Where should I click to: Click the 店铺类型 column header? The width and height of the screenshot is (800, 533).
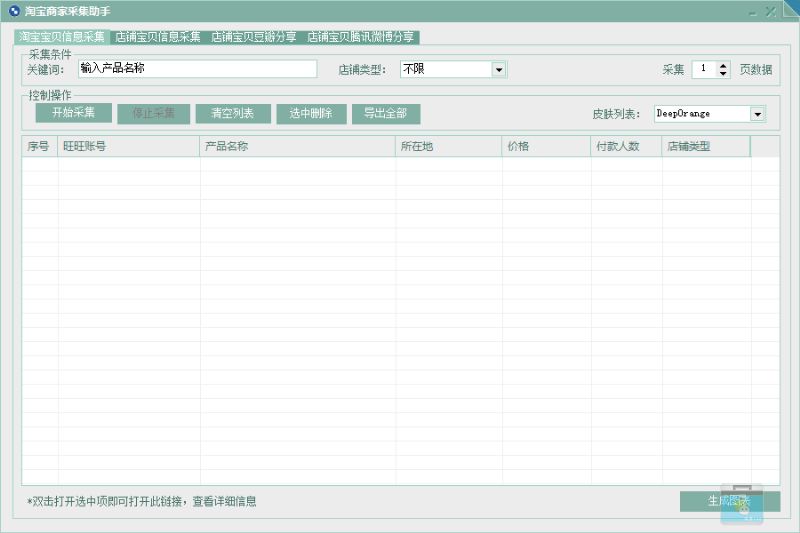pos(706,146)
